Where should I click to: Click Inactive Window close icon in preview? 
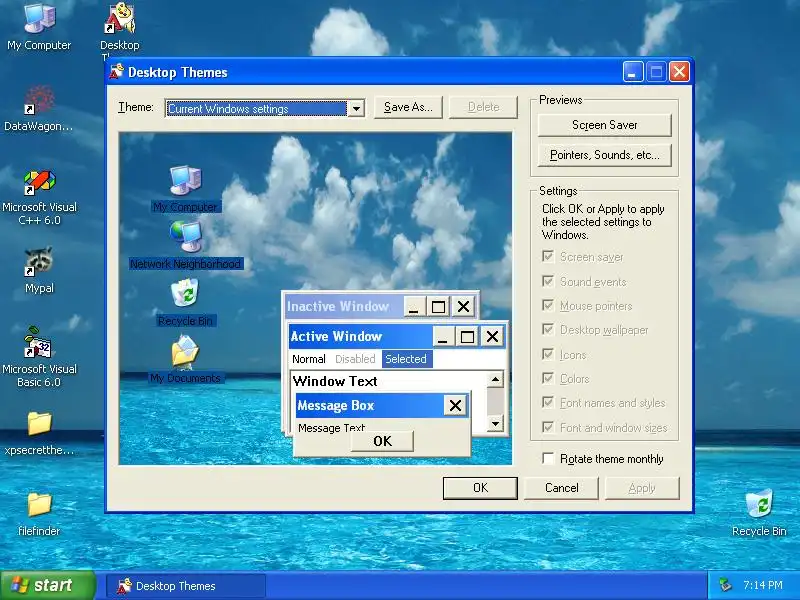coord(463,307)
